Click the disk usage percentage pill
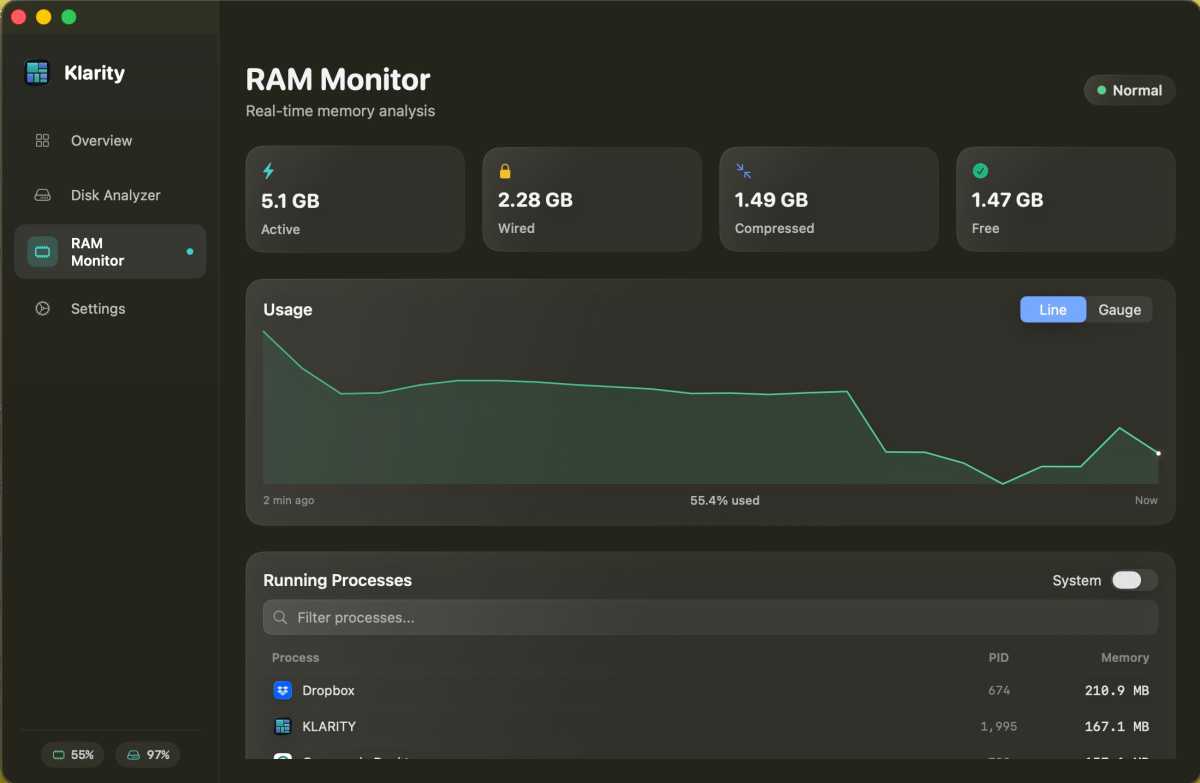The height and width of the screenshot is (783, 1200). click(147, 755)
